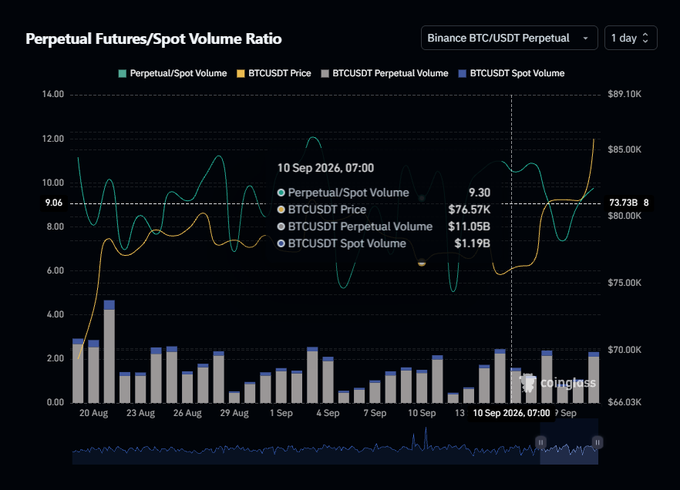
Task: Change the 1 day interval selector
Action: pos(631,38)
